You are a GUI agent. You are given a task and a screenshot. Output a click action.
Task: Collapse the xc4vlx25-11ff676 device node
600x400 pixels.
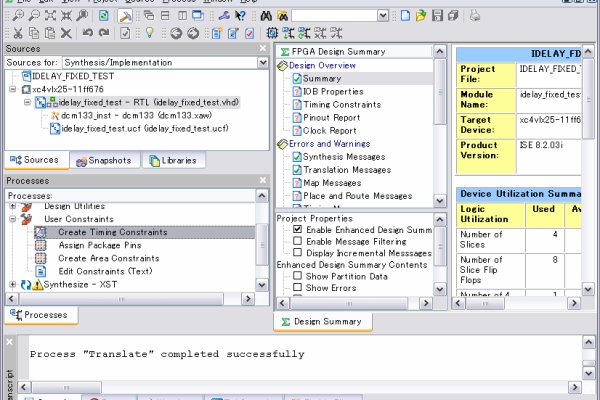(x=12, y=89)
